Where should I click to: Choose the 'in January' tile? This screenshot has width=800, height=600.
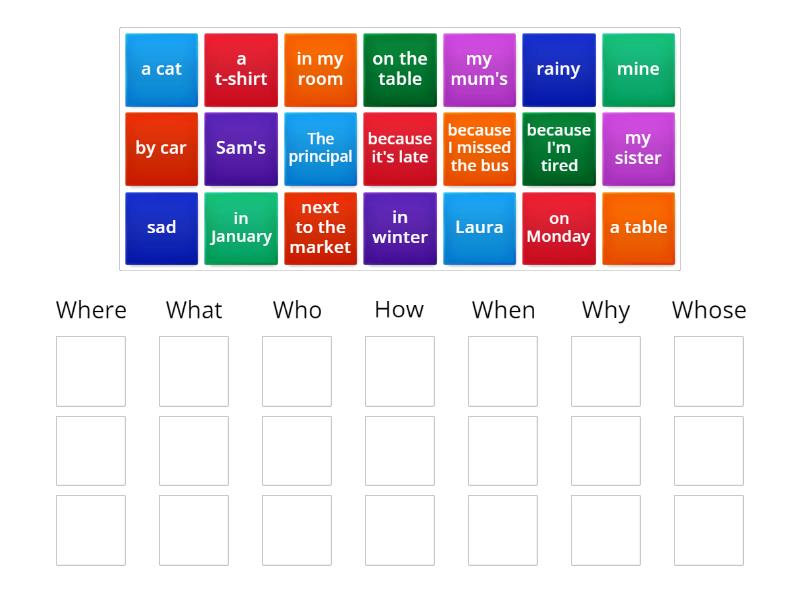click(x=241, y=228)
